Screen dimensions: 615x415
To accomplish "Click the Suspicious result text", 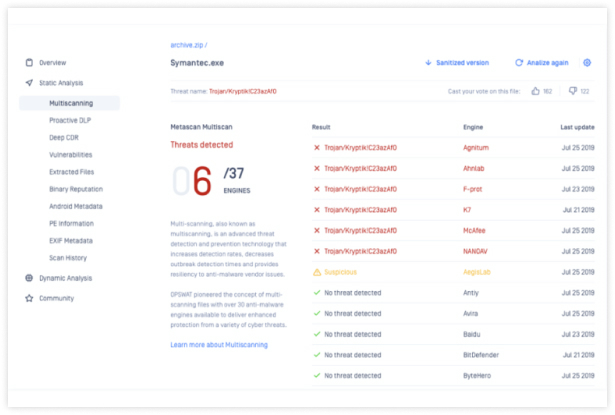I will pyautogui.click(x=340, y=272).
